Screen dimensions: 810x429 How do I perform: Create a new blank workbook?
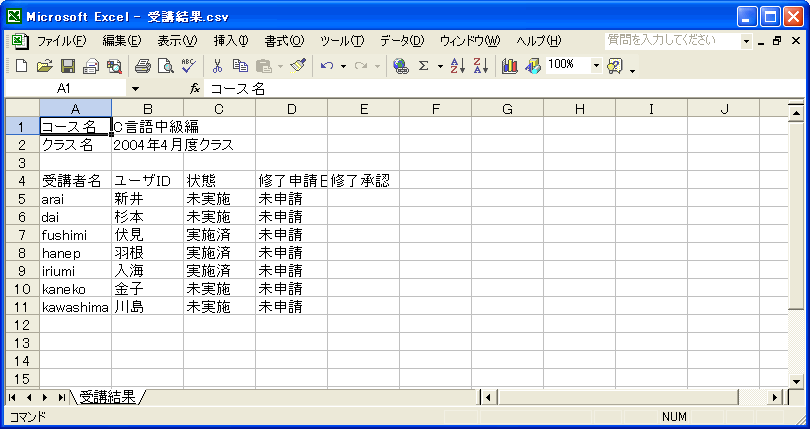click(x=21, y=66)
